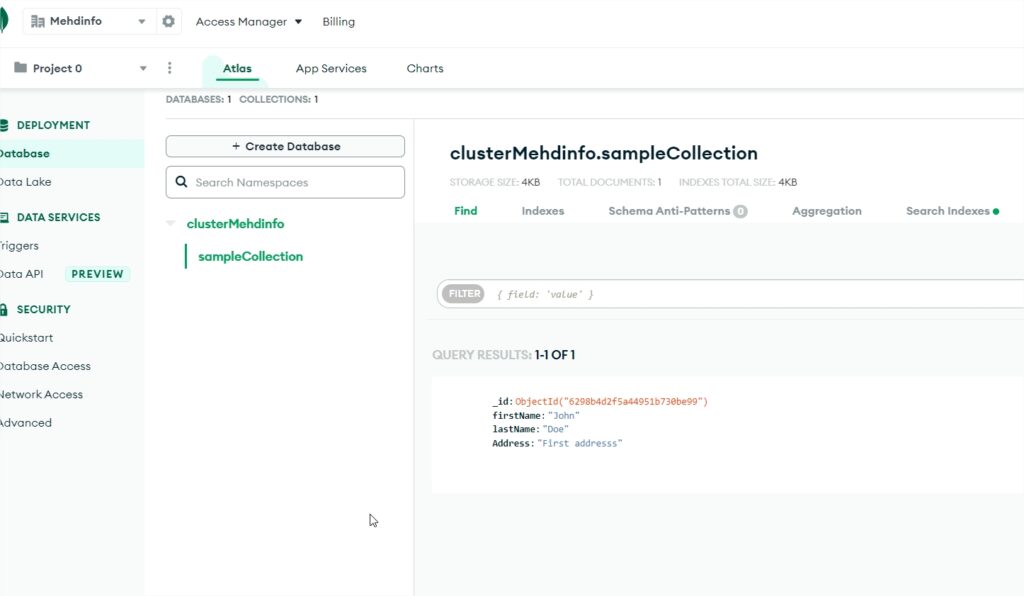This screenshot has width=1024, height=596.
Task: Click the ObjectId value of the document
Action: (611, 401)
